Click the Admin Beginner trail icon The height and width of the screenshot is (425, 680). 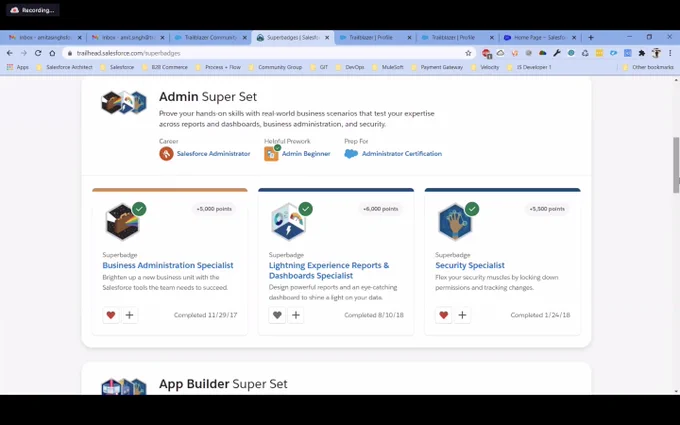click(x=272, y=153)
